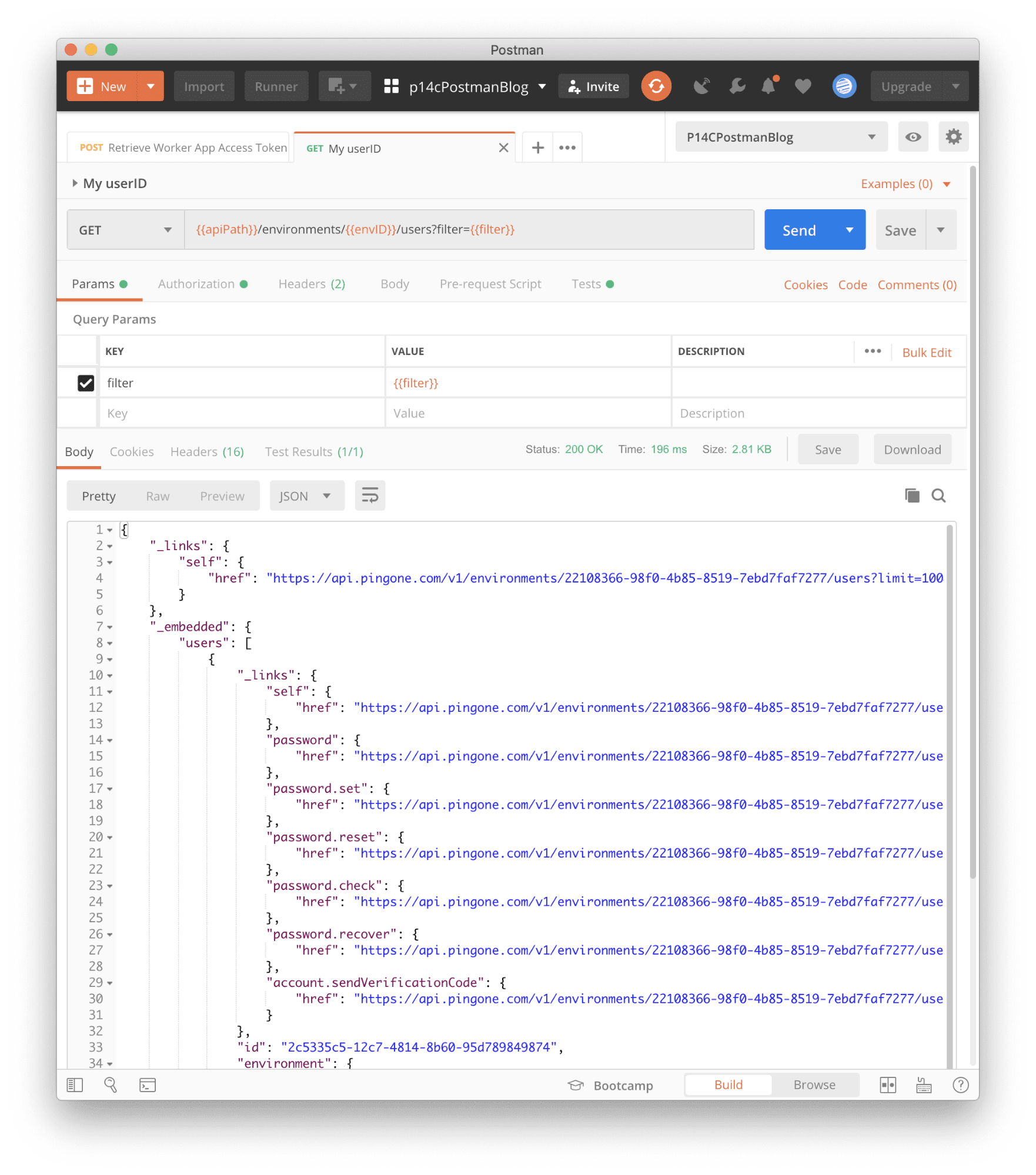Viewport: 1036px width, 1175px height.
Task: Open the Authorization tab
Action: tap(202, 284)
